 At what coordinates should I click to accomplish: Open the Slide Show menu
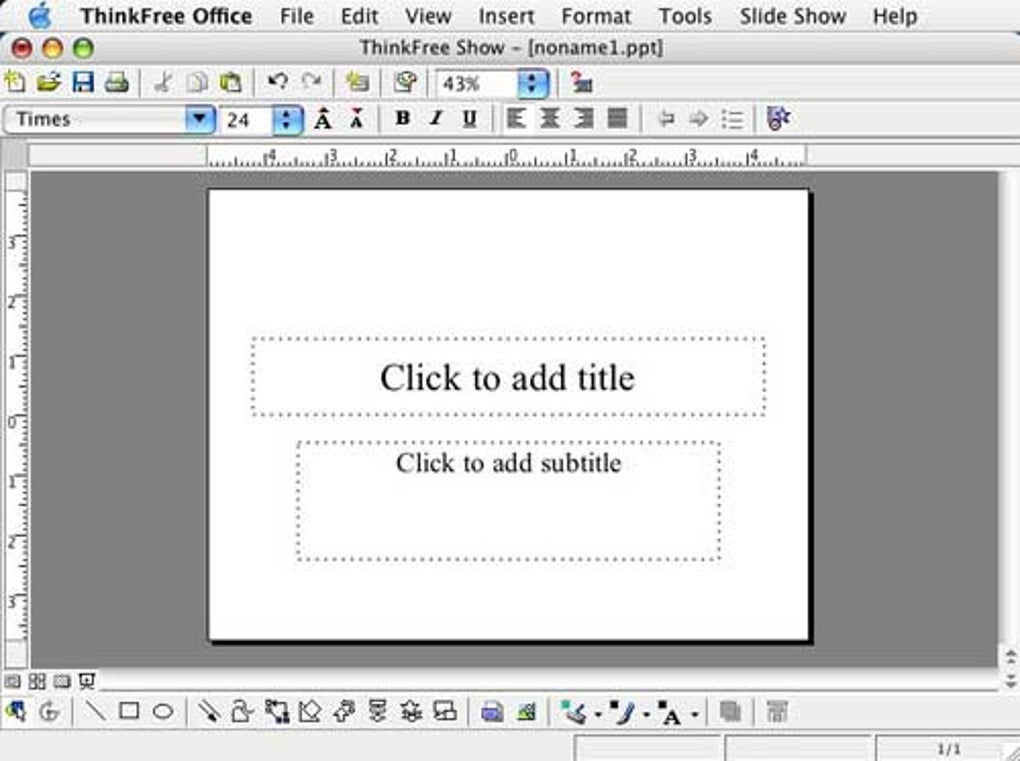[x=792, y=16]
